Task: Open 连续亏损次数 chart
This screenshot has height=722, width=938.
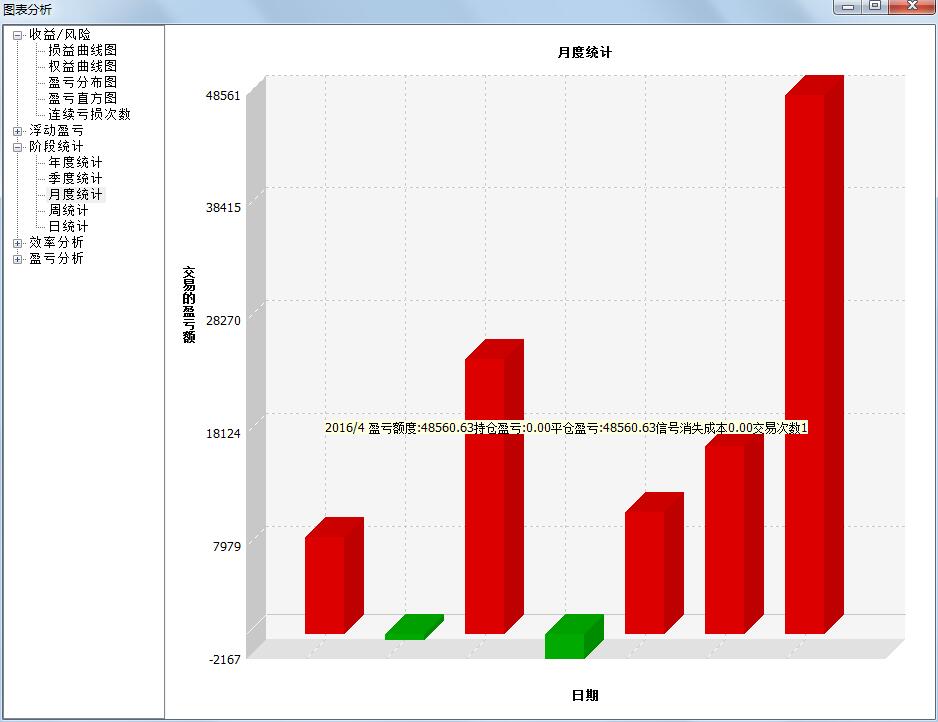Action: 89,114
